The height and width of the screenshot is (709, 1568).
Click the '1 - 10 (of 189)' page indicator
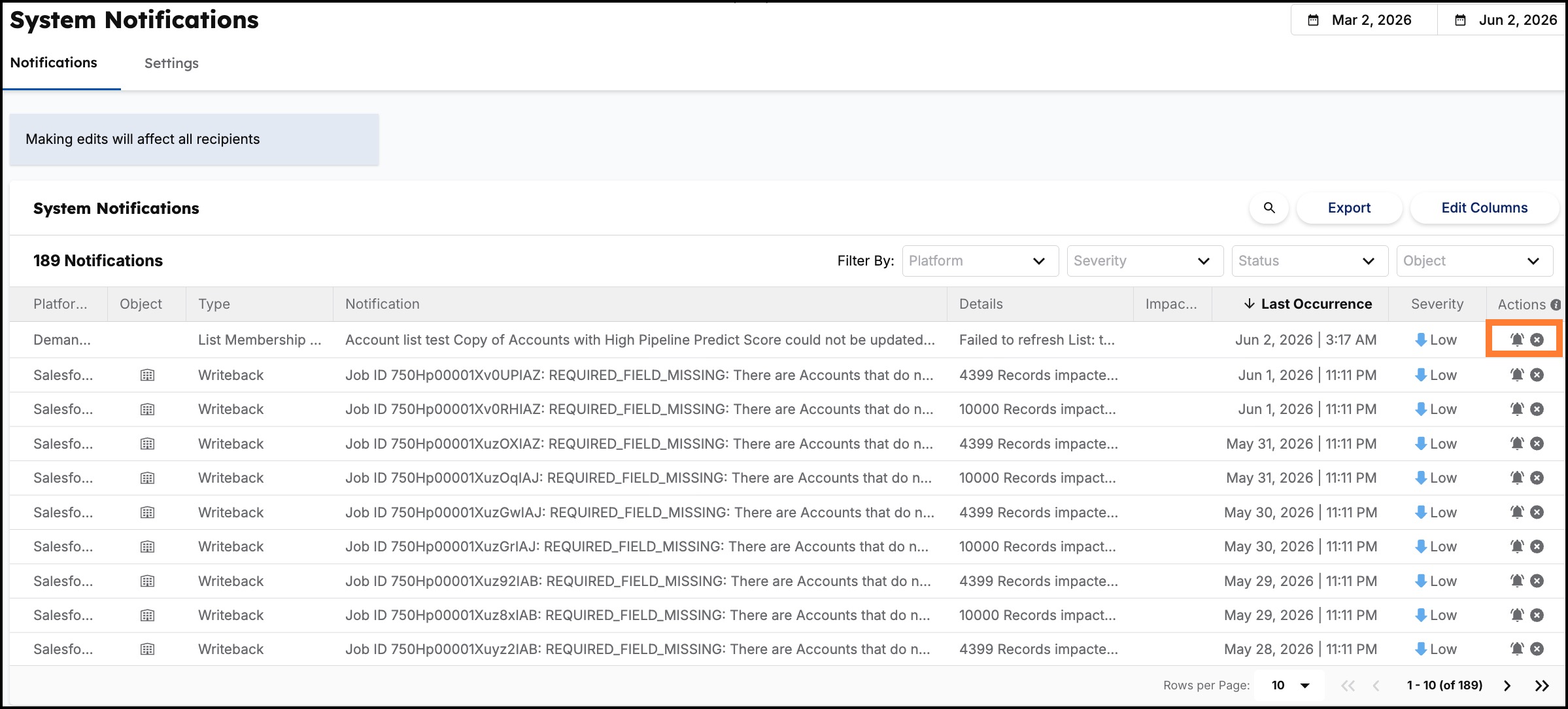[1444, 685]
